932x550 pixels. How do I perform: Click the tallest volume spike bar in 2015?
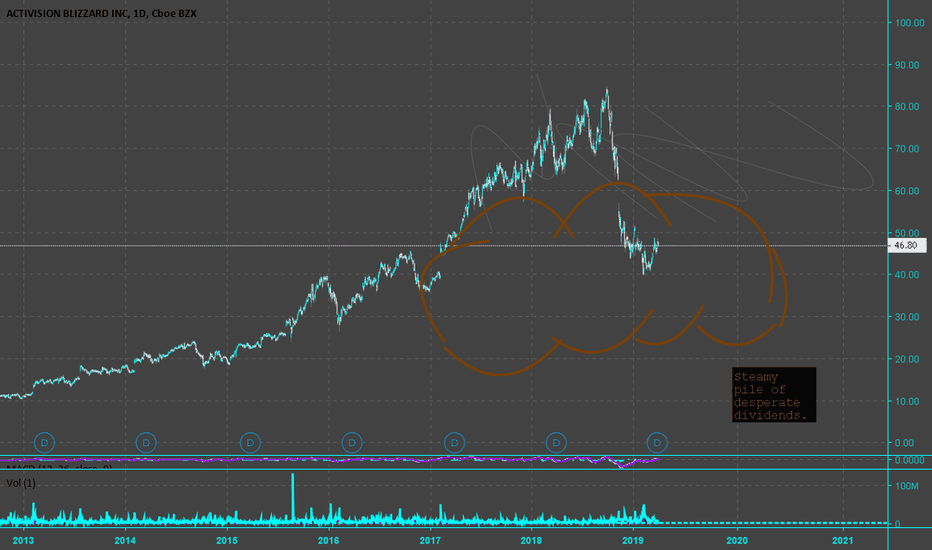click(x=292, y=498)
